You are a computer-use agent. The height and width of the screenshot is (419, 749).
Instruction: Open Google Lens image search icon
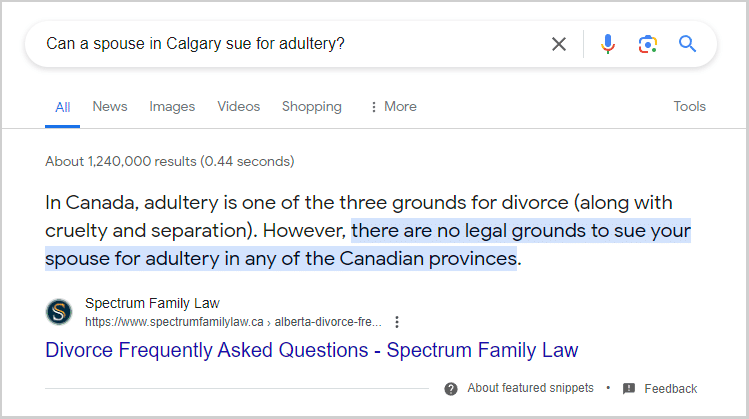648,44
